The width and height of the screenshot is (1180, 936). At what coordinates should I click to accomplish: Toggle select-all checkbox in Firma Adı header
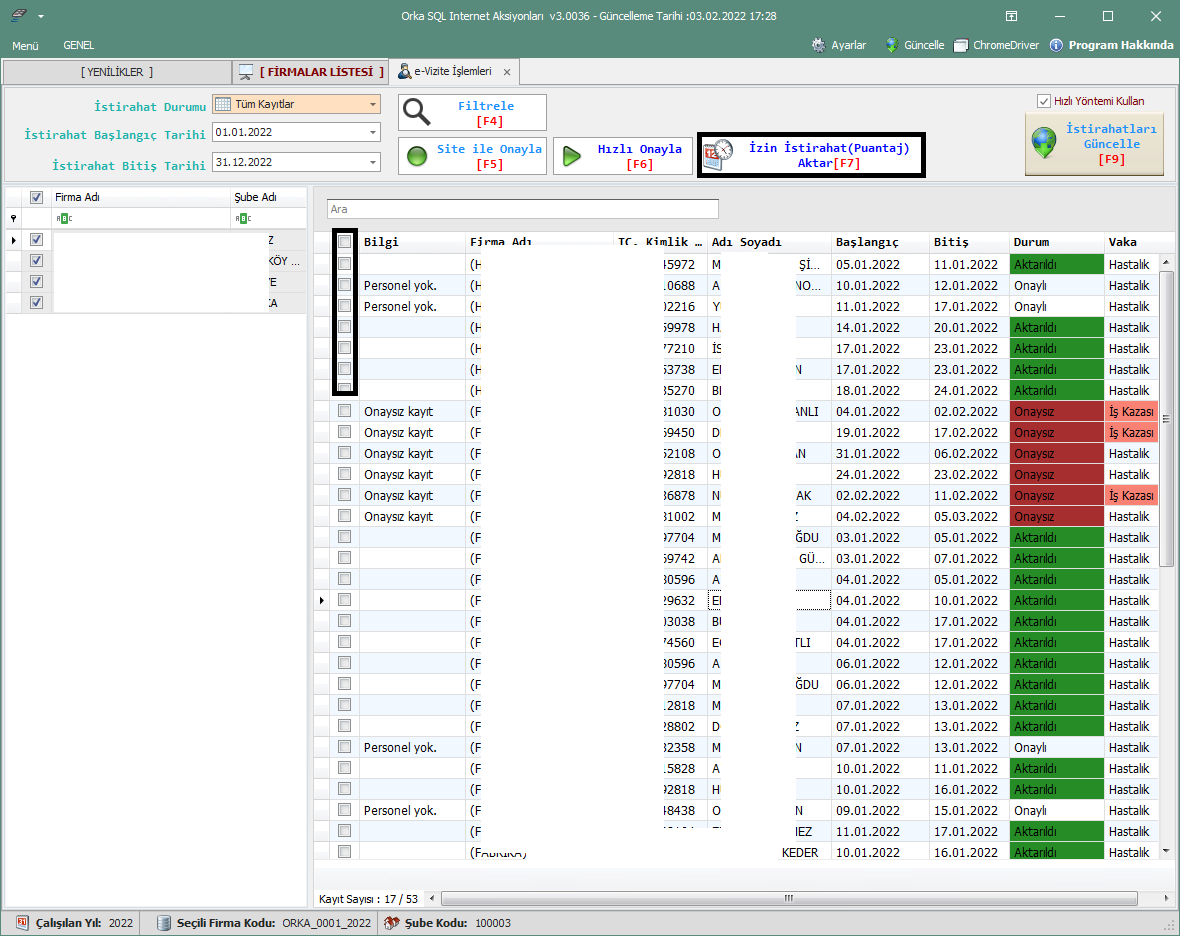pyautogui.click(x=37, y=198)
